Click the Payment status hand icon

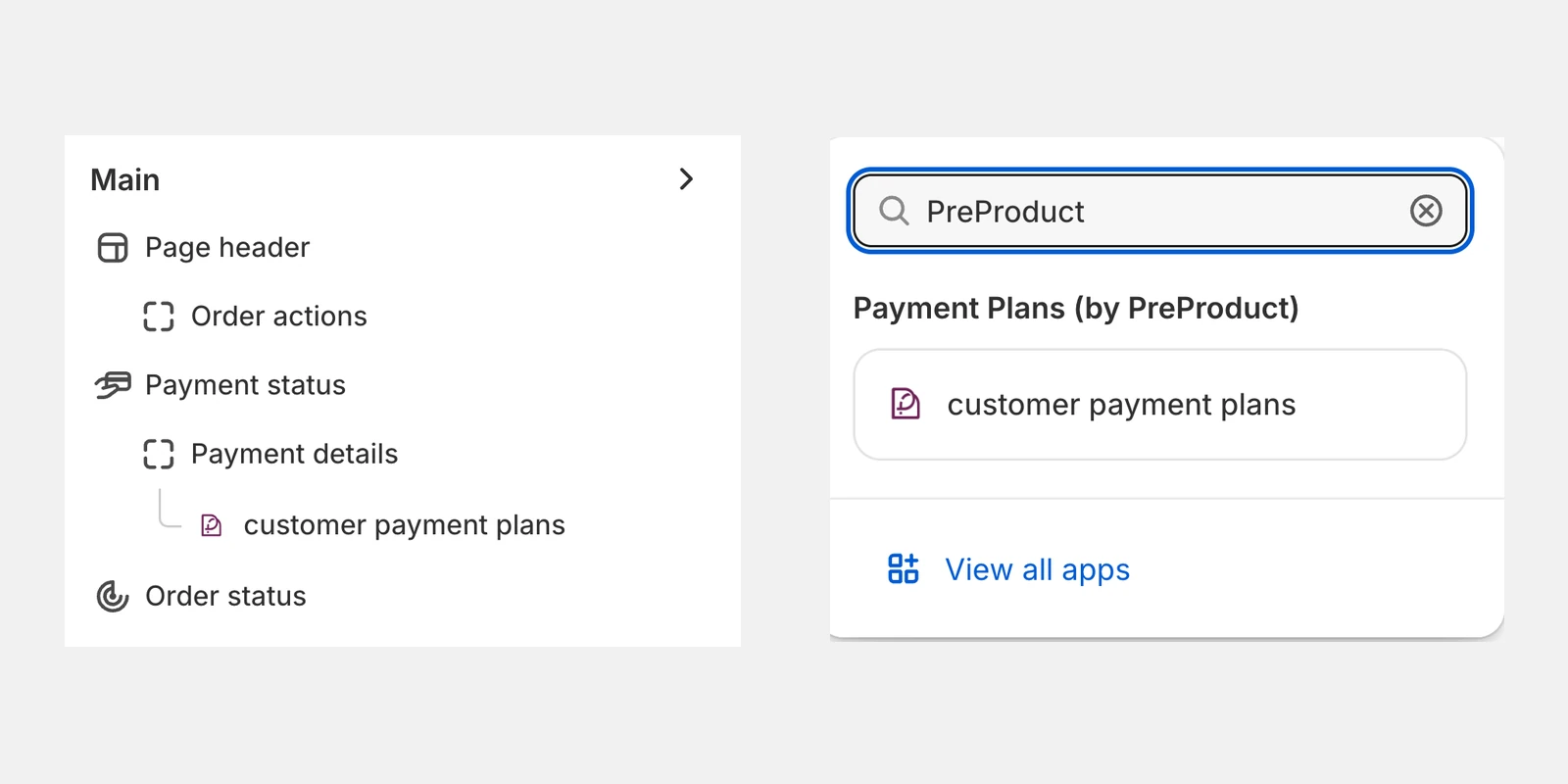coord(113,385)
